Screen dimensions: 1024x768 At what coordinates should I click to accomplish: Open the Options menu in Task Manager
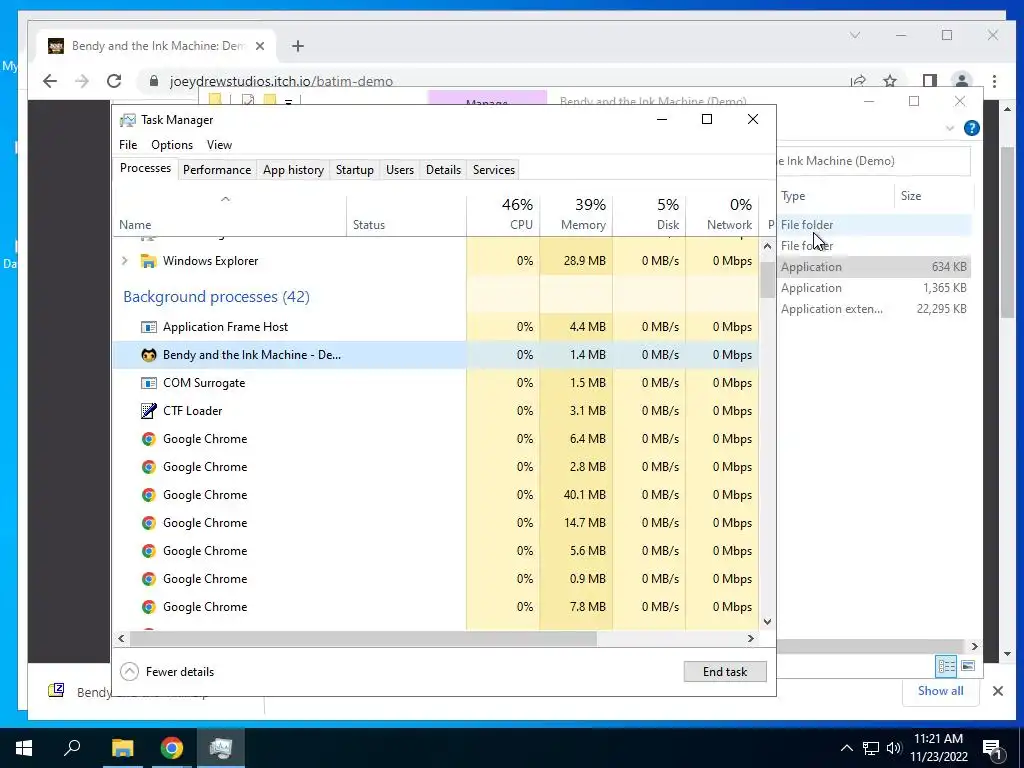click(172, 145)
